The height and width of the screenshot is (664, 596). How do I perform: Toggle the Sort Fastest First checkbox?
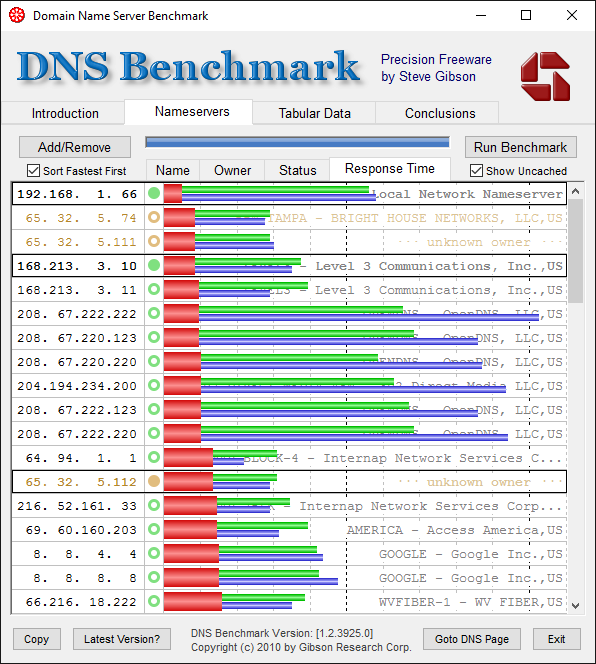pos(33,171)
